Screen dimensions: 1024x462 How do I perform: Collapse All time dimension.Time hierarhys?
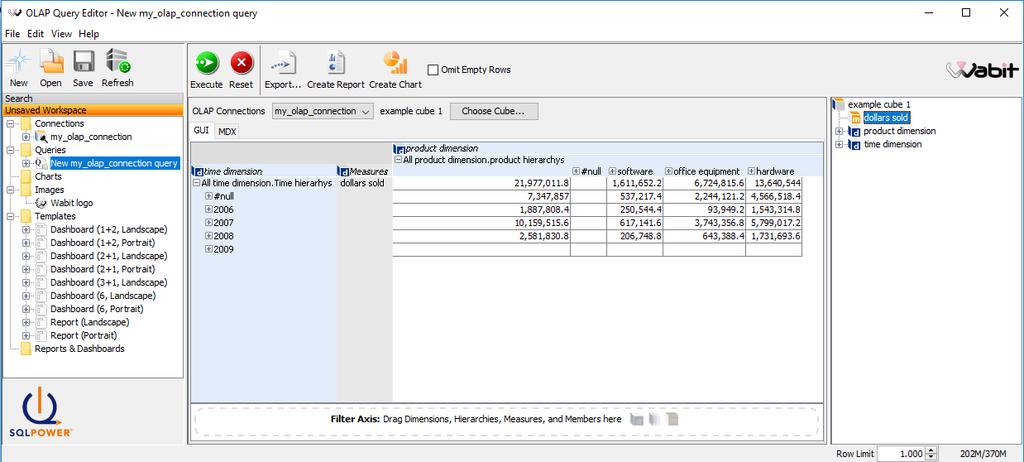[198, 184]
